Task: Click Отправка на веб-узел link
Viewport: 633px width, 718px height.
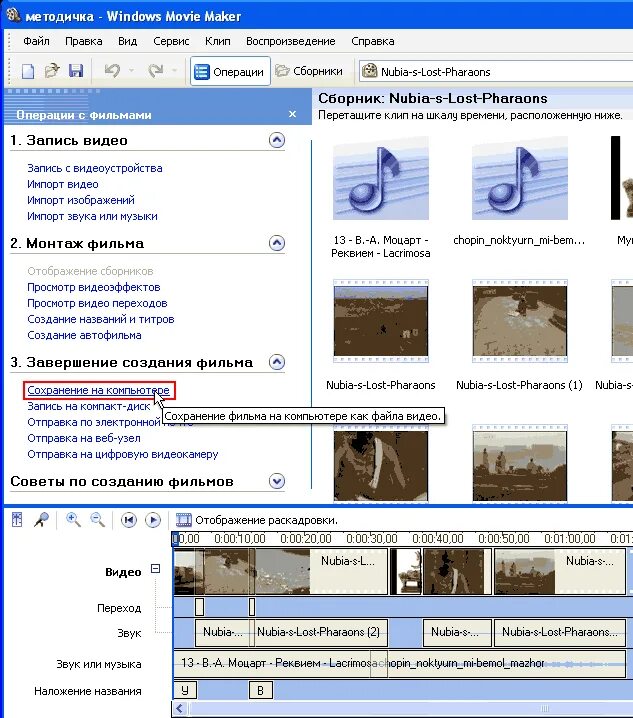Action: (x=84, y=438)
